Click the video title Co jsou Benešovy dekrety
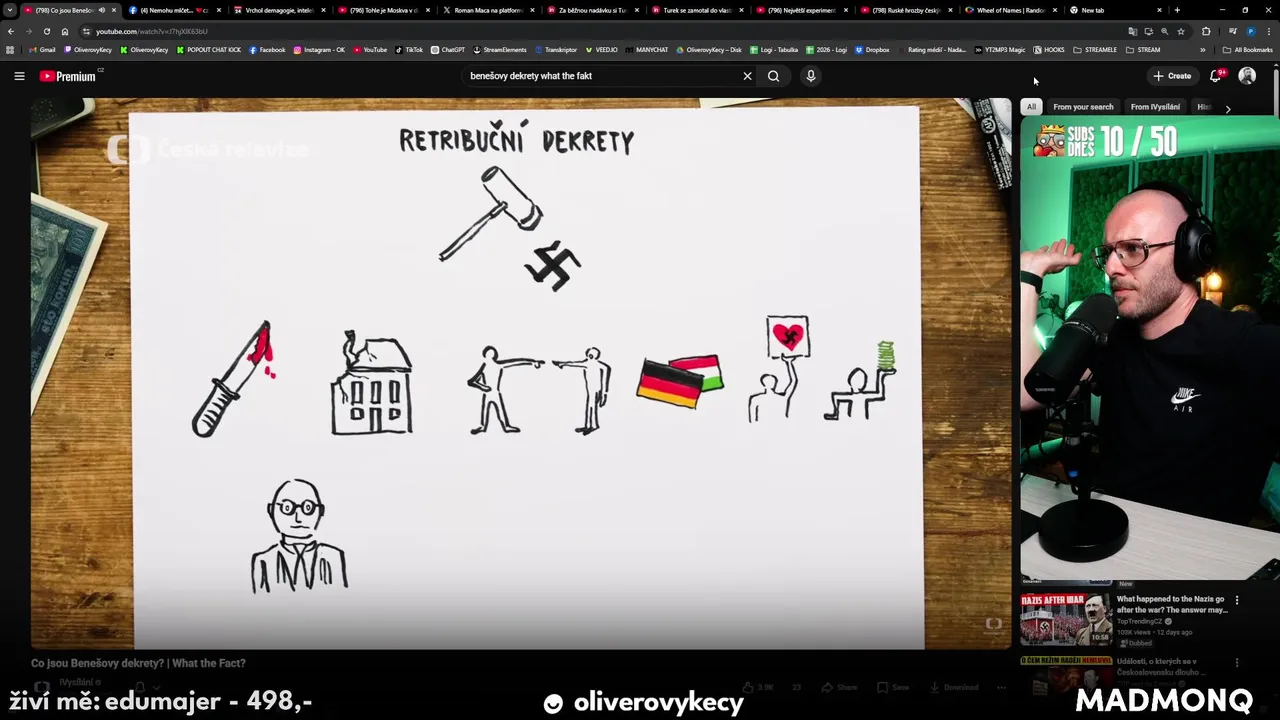This screenshot has height=720, width=1280. (138, 663)
